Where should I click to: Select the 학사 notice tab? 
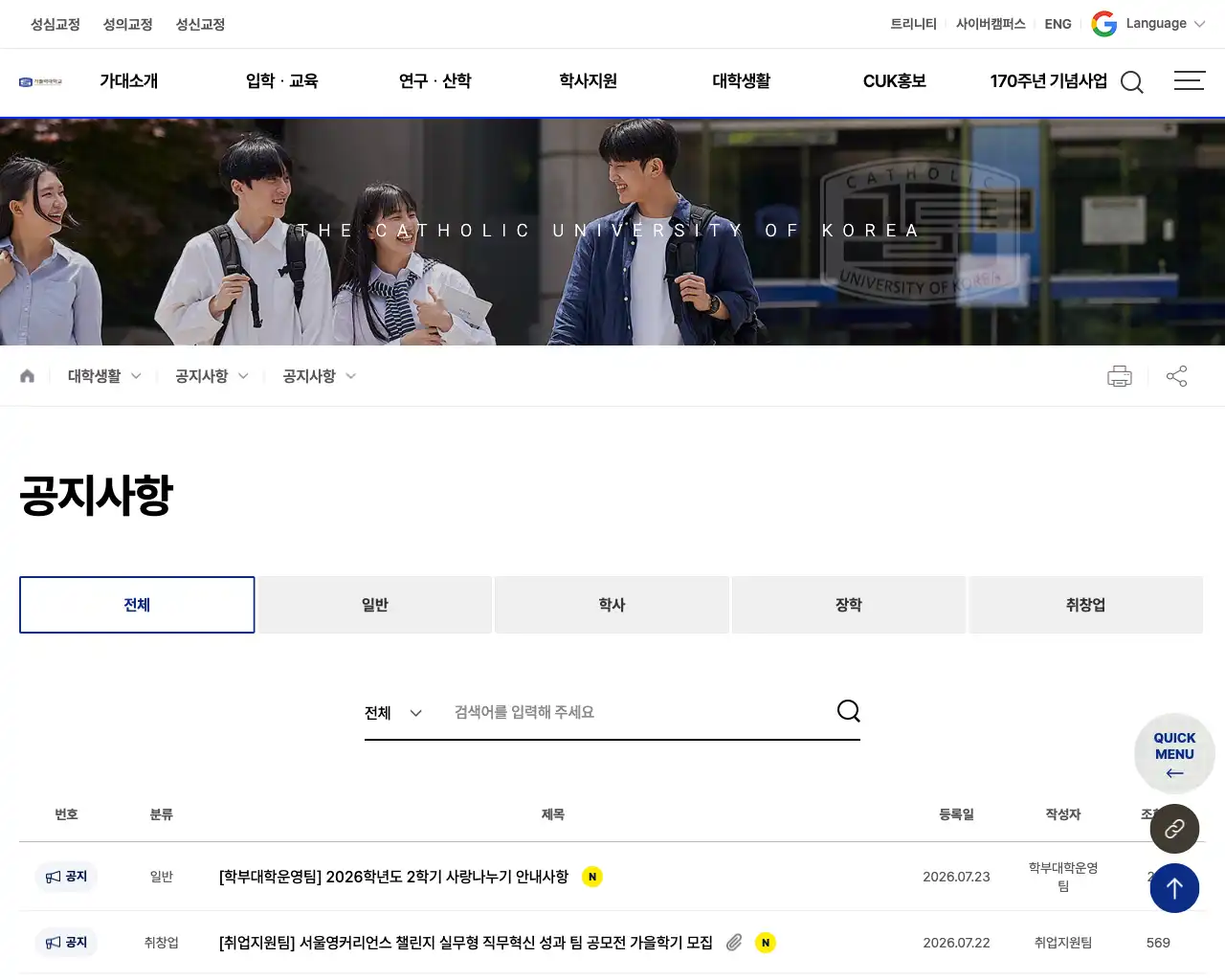point(612,605)
